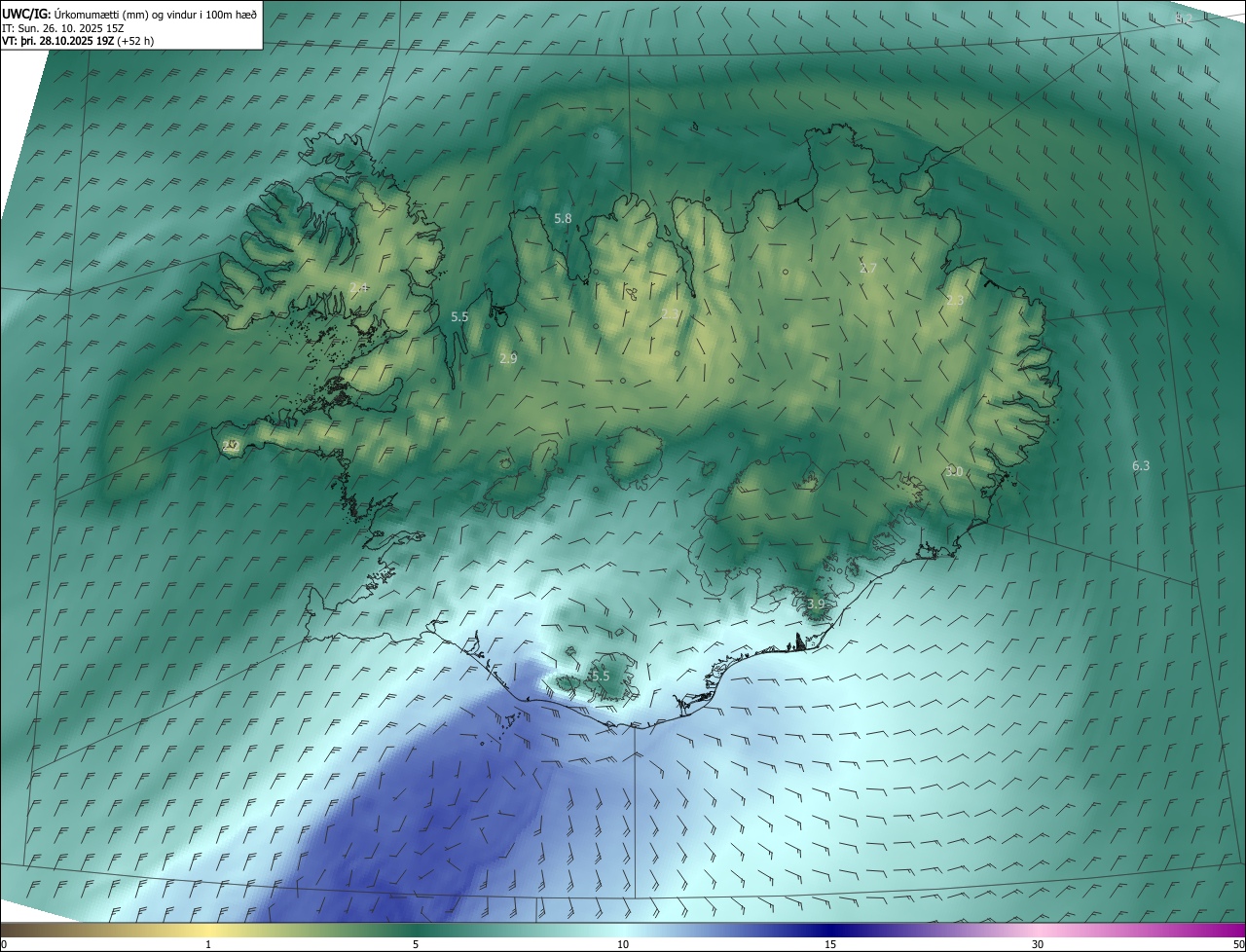
Task: Select the 2.4 value in the Westfjords
Action: (x=359, y=287)
